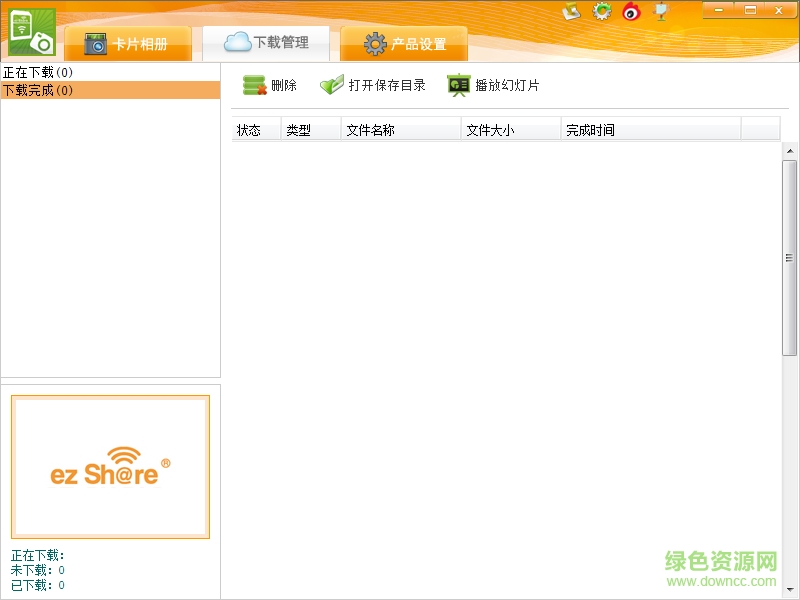Click the Sina Weibo share icon
This screenshot has height=600, width=800.
click(631, 11)
